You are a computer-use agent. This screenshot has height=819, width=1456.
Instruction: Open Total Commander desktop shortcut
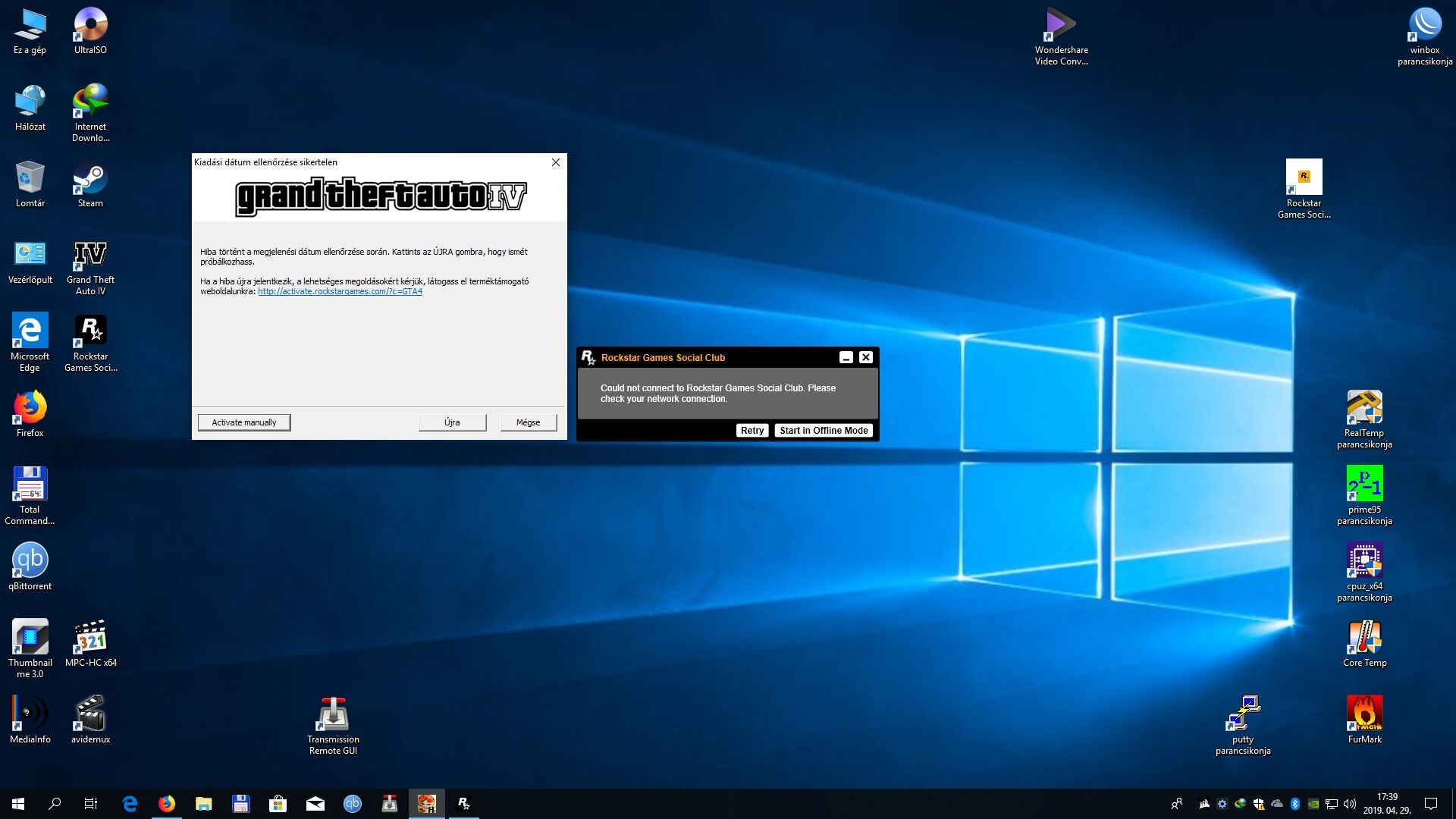pyautogui.click(x=30, y=496)
